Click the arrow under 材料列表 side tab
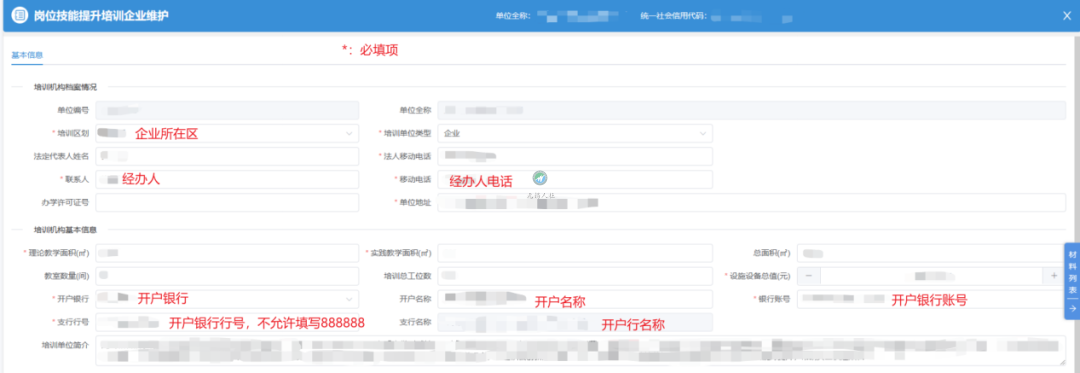The height and width of the screenshot is (373, 1080). (x=1072, y=310)
